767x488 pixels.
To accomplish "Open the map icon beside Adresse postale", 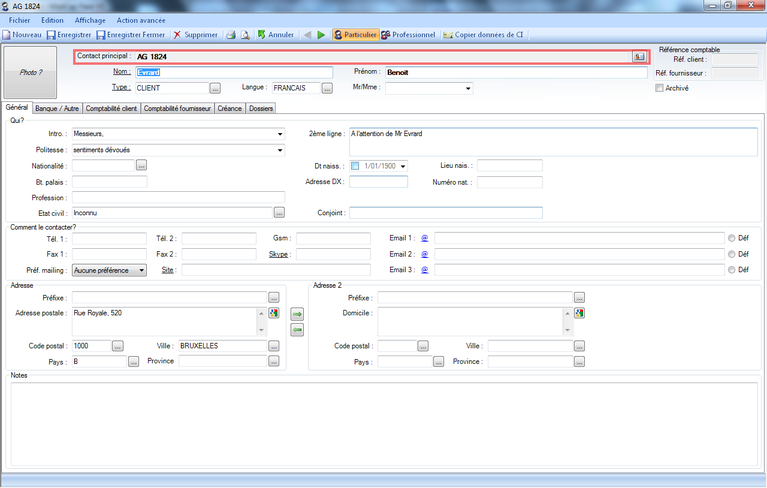I will click(x=275, y=313).
